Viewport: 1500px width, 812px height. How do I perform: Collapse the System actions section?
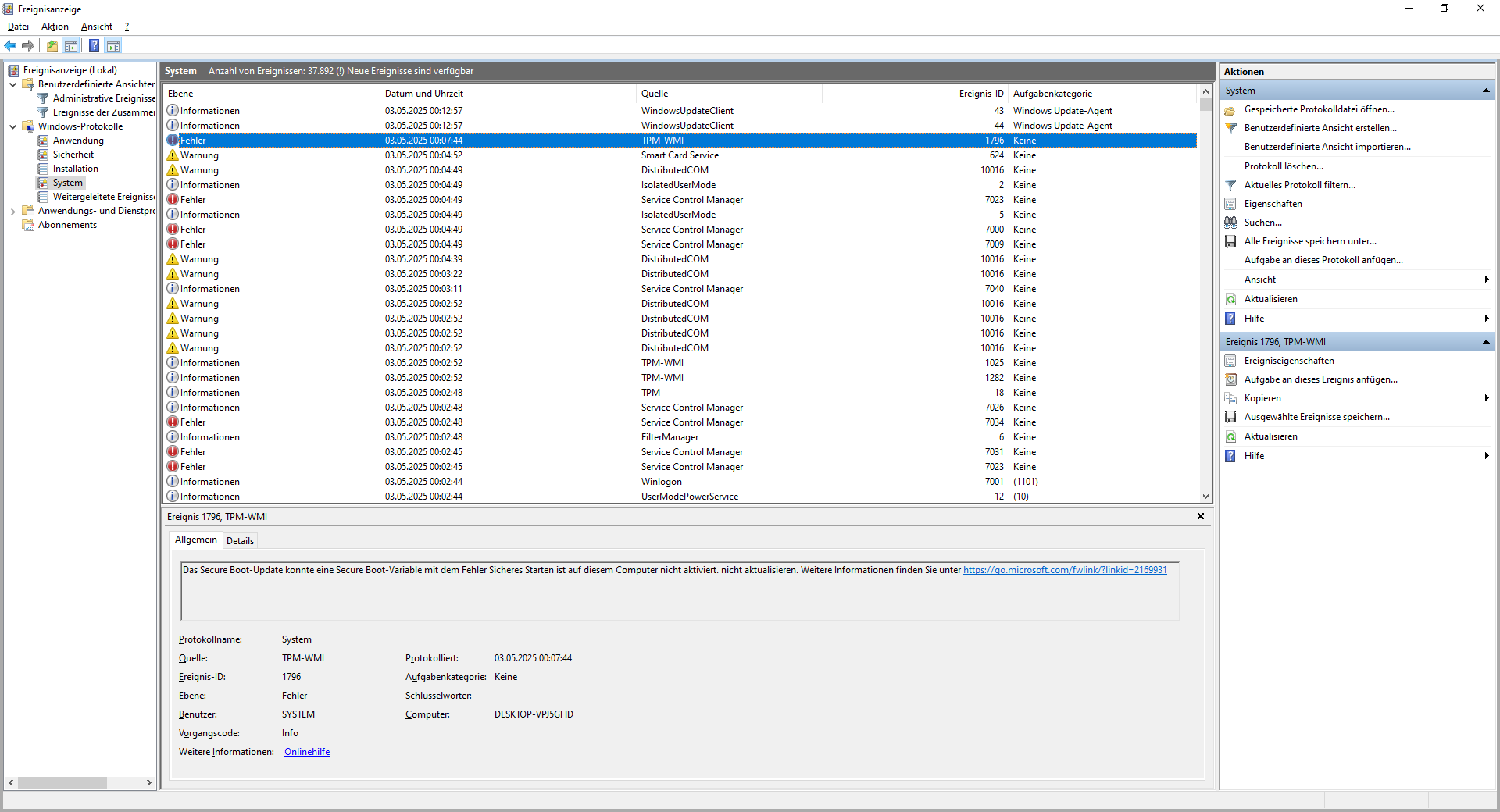(x=1485, y=91)
